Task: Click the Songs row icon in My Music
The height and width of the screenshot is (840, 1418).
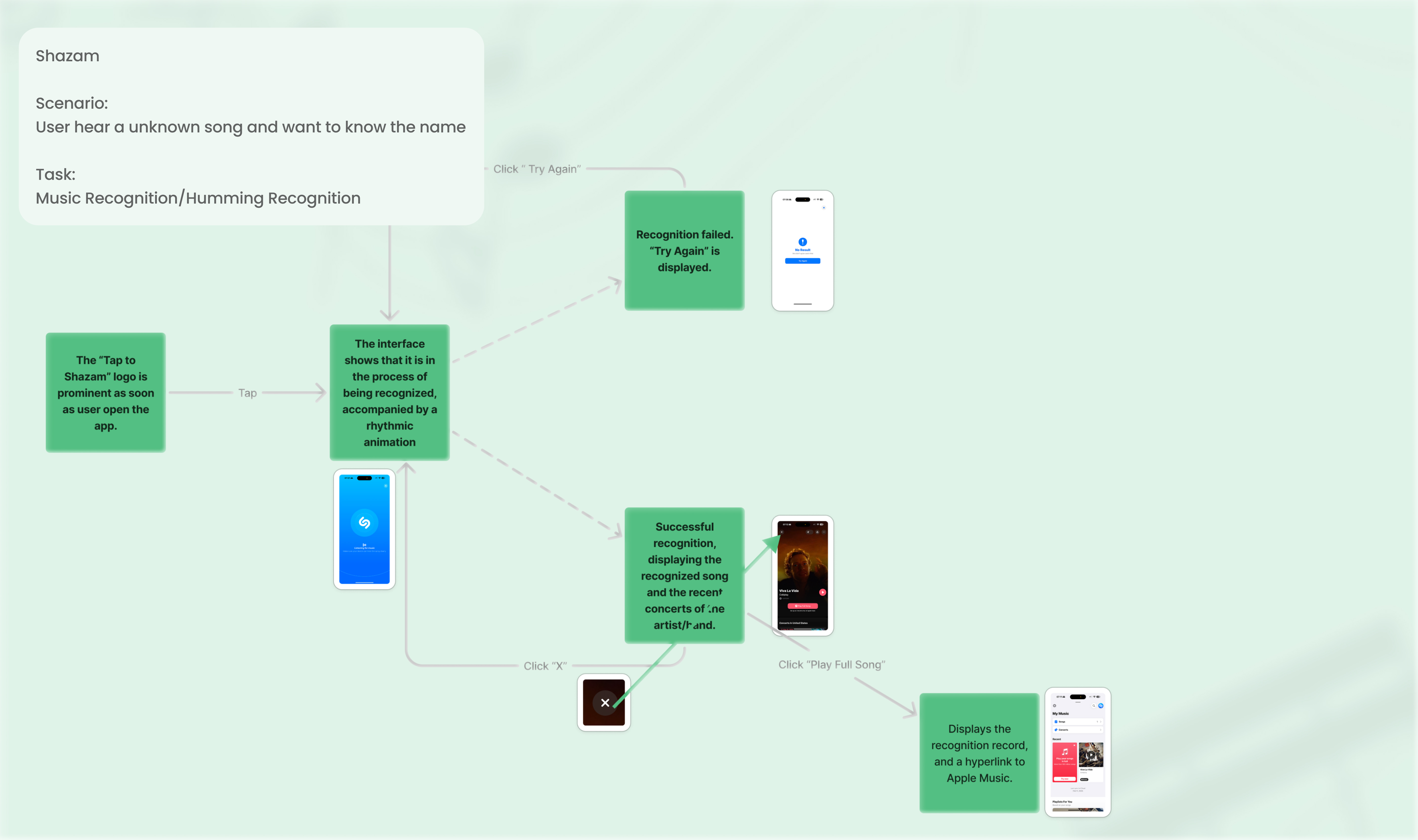Action: [x=1056, y=722]
